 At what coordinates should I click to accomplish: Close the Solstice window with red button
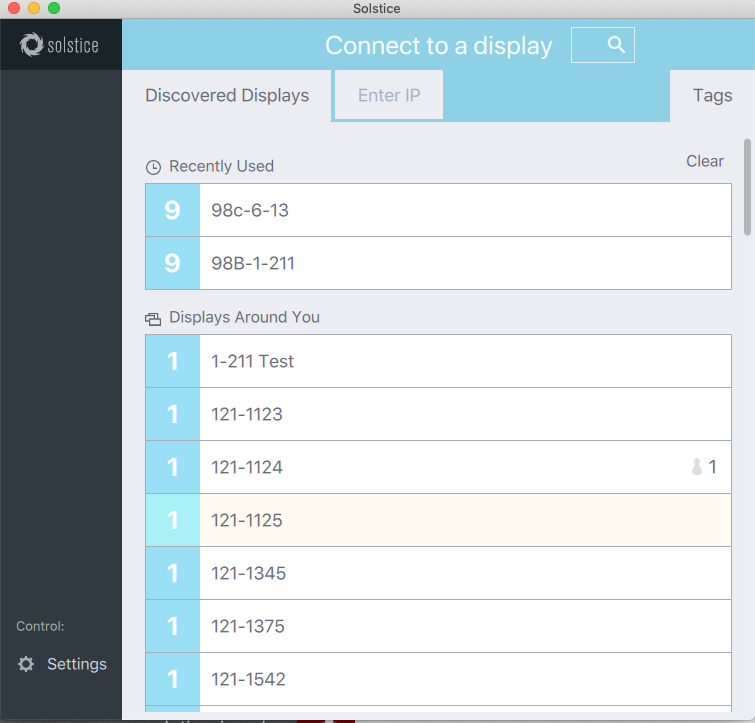pos(14,8)
